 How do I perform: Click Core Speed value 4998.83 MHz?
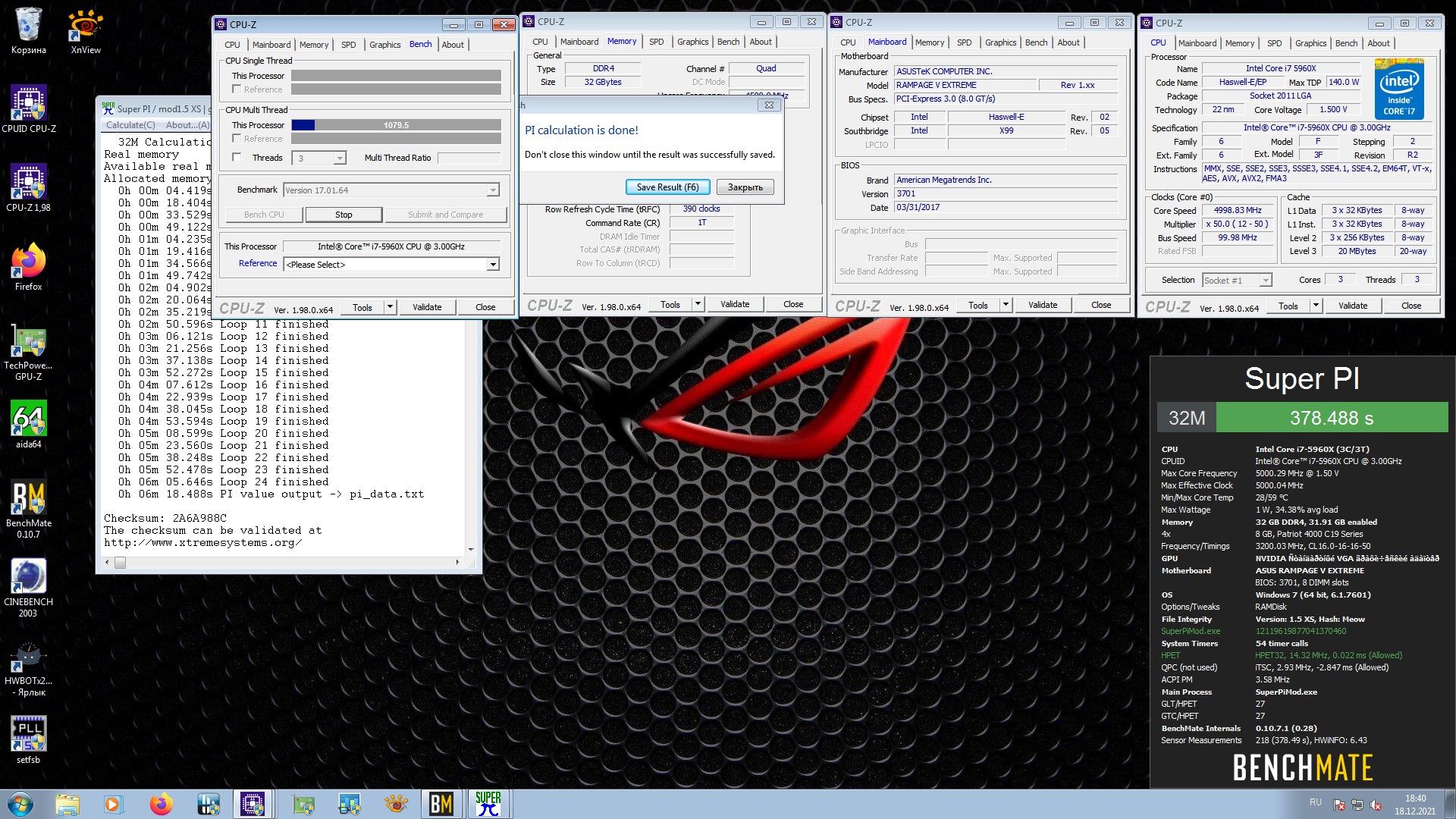tap(1238, 211)
